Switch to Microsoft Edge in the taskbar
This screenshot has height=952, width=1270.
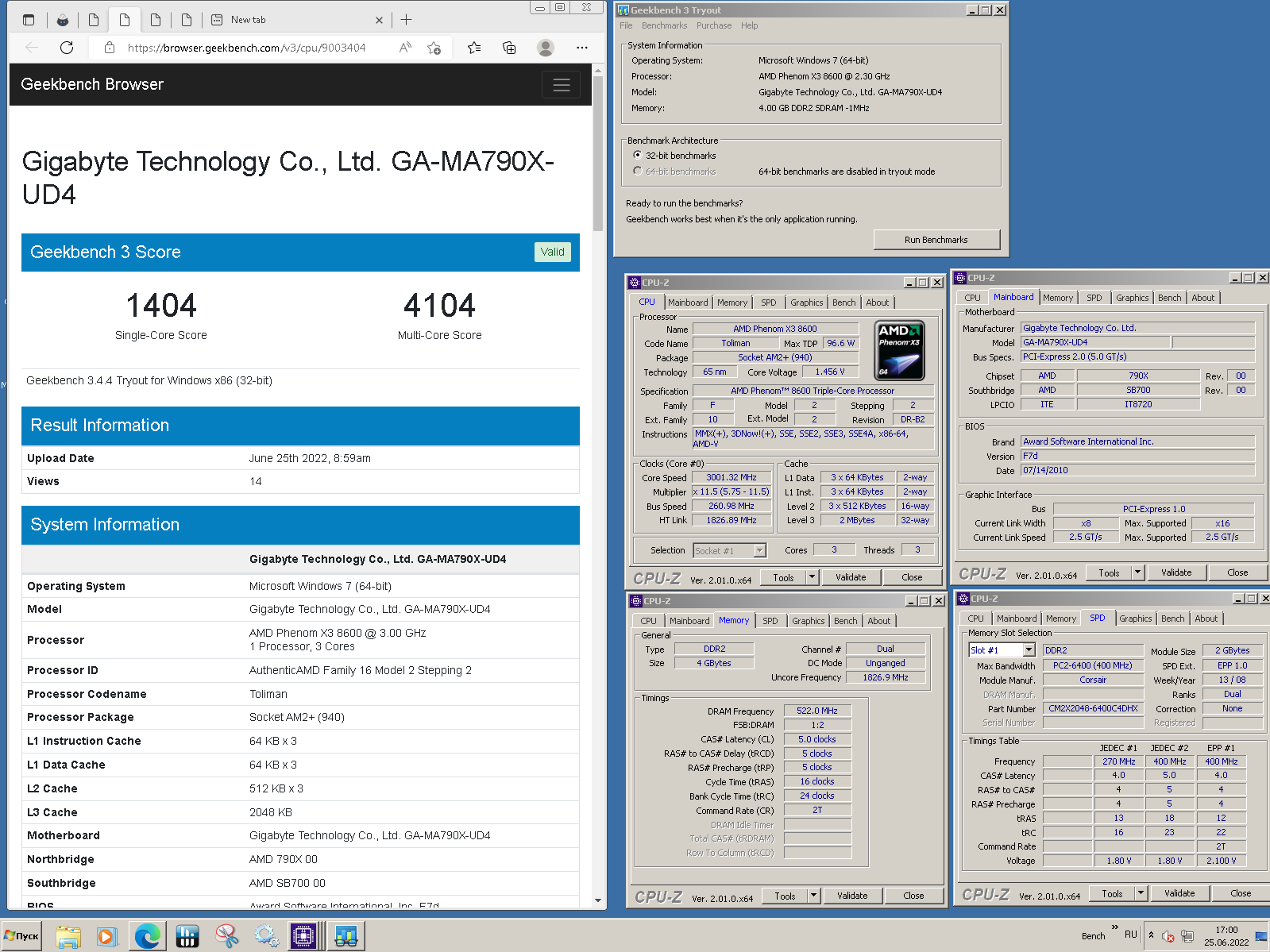pyautogui.click(x=147, y=936)
